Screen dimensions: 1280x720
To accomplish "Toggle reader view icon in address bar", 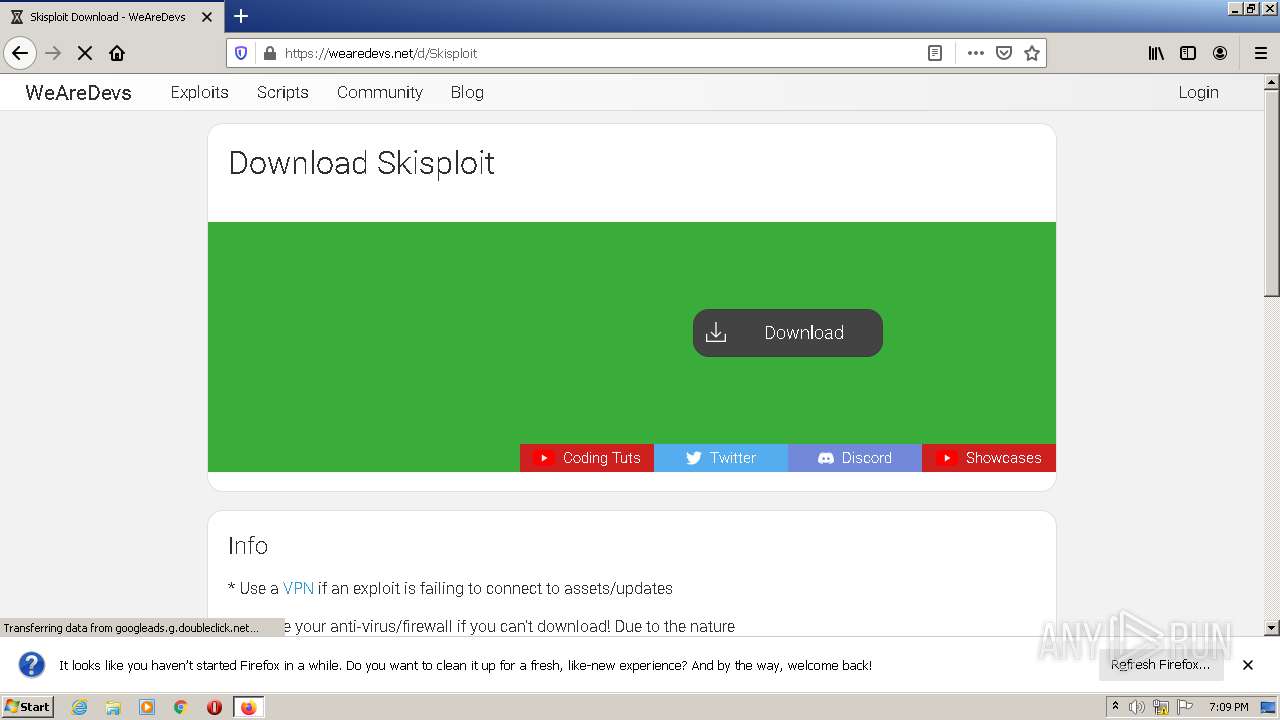I will [935, 53].
